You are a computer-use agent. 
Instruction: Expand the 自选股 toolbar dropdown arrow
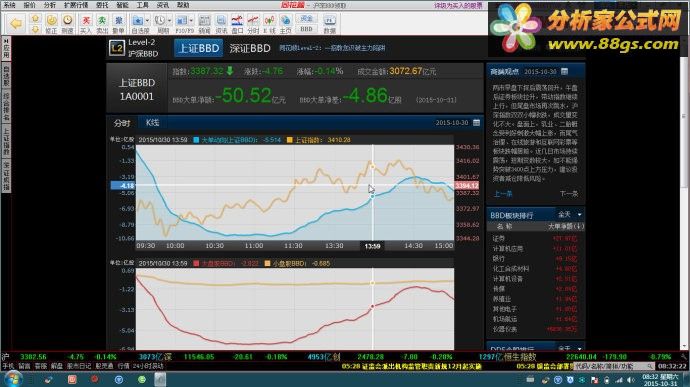pos(147,20)
